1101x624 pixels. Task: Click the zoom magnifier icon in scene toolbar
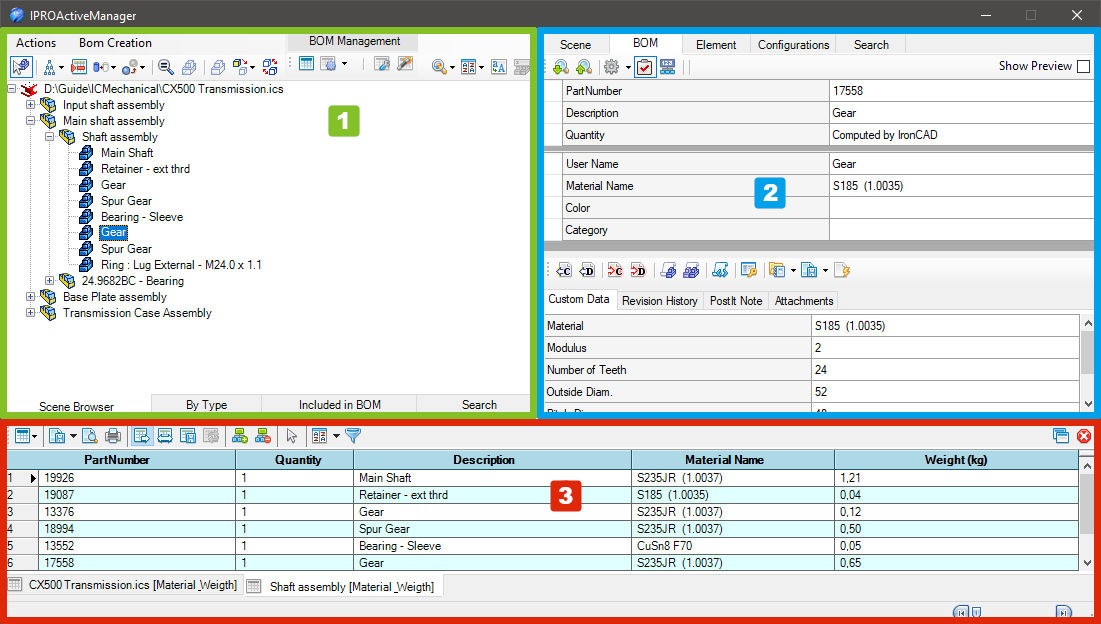pos(166,67)
